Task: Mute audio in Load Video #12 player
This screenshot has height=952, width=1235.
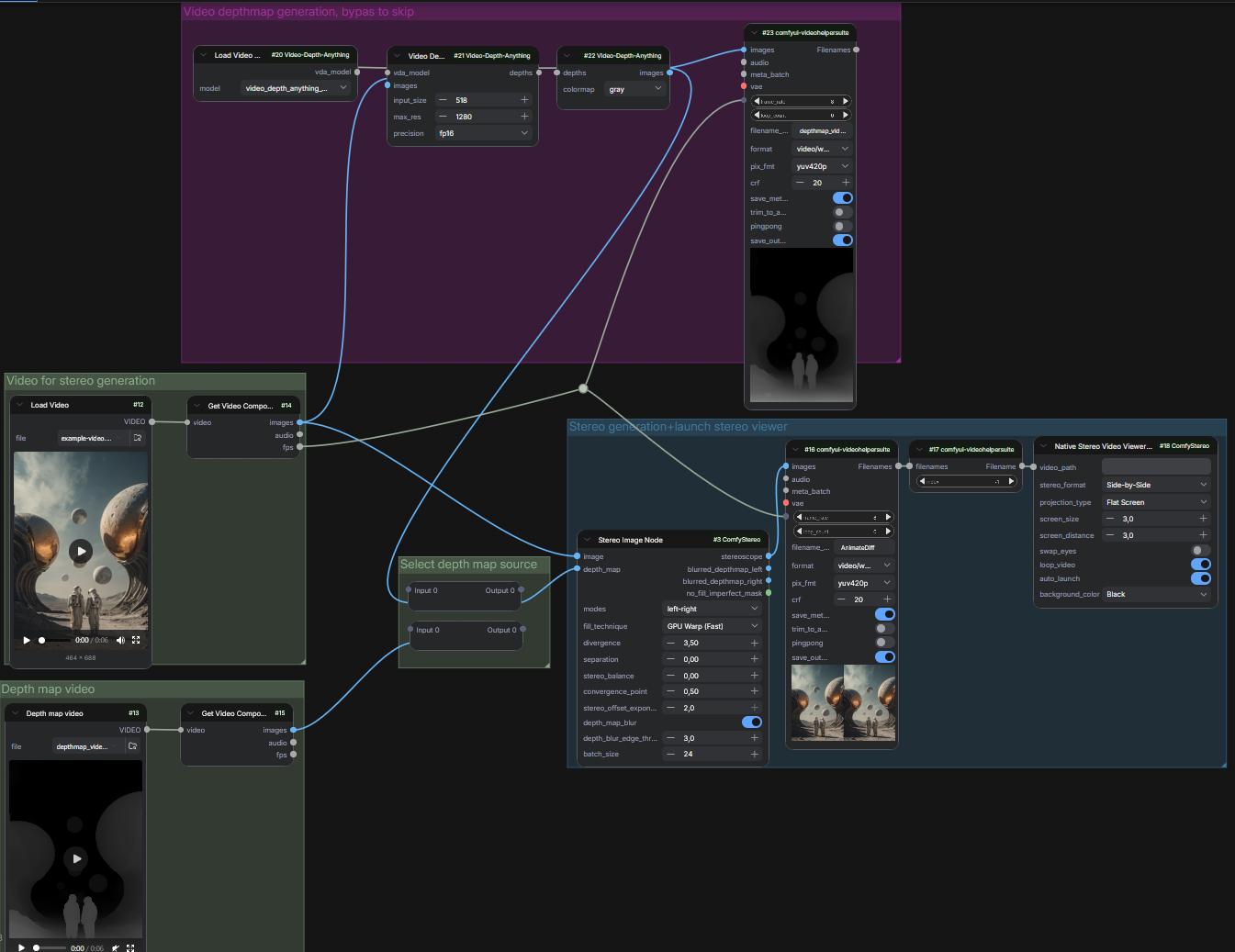Action: [120, 640]
